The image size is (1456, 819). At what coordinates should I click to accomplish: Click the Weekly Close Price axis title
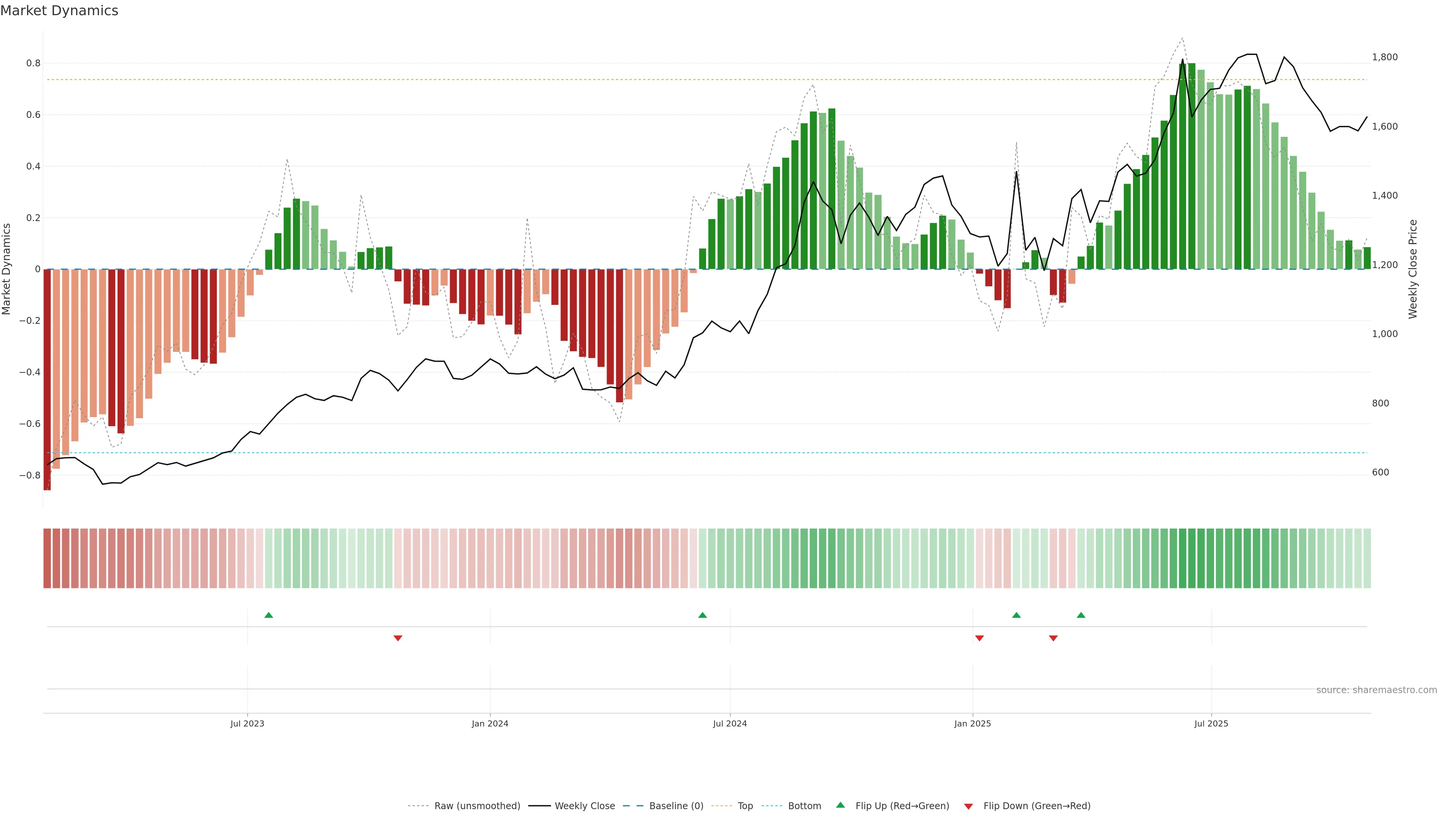[x=1412, y=269]
